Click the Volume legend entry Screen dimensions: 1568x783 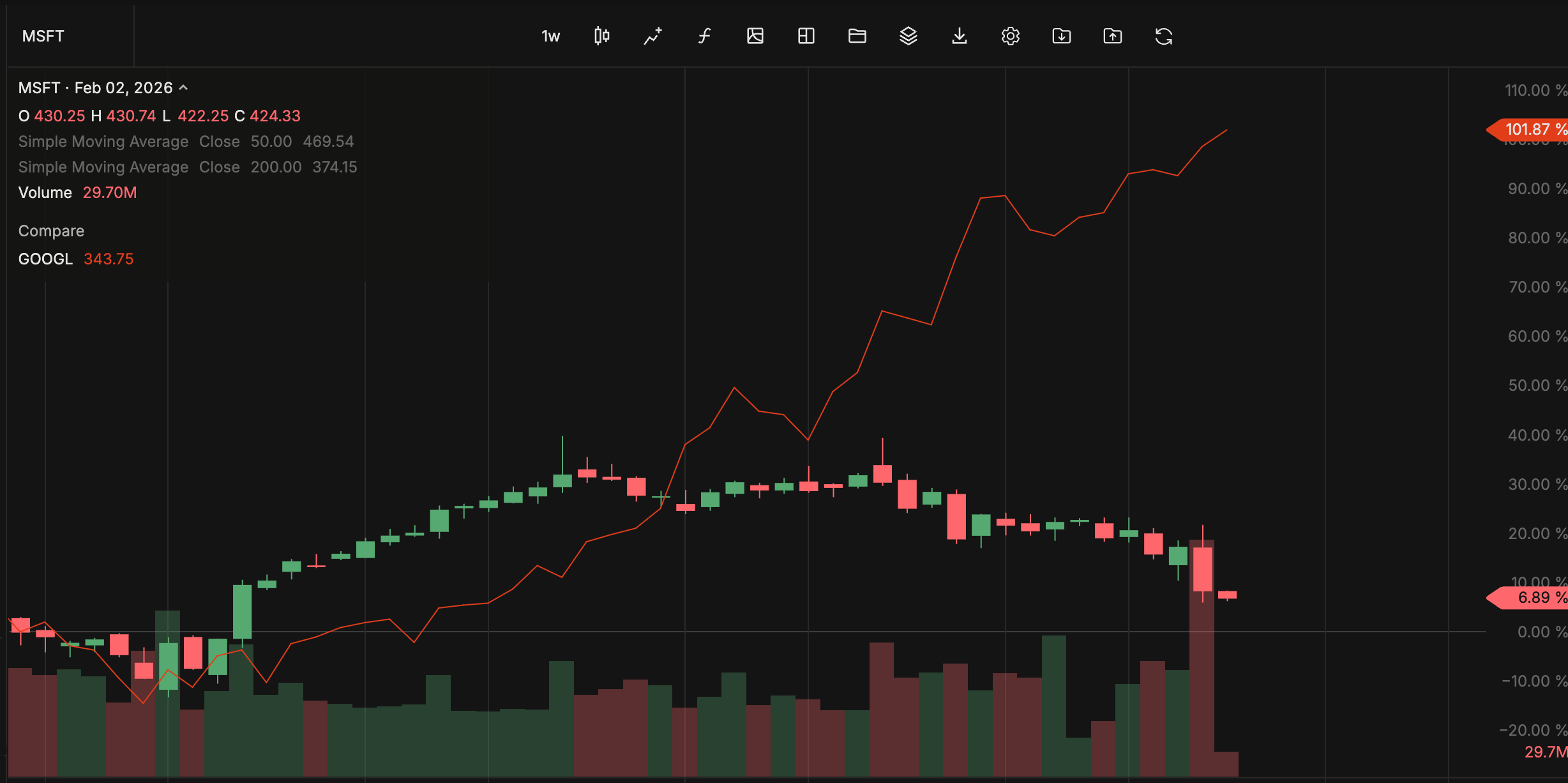click(45, 192)
